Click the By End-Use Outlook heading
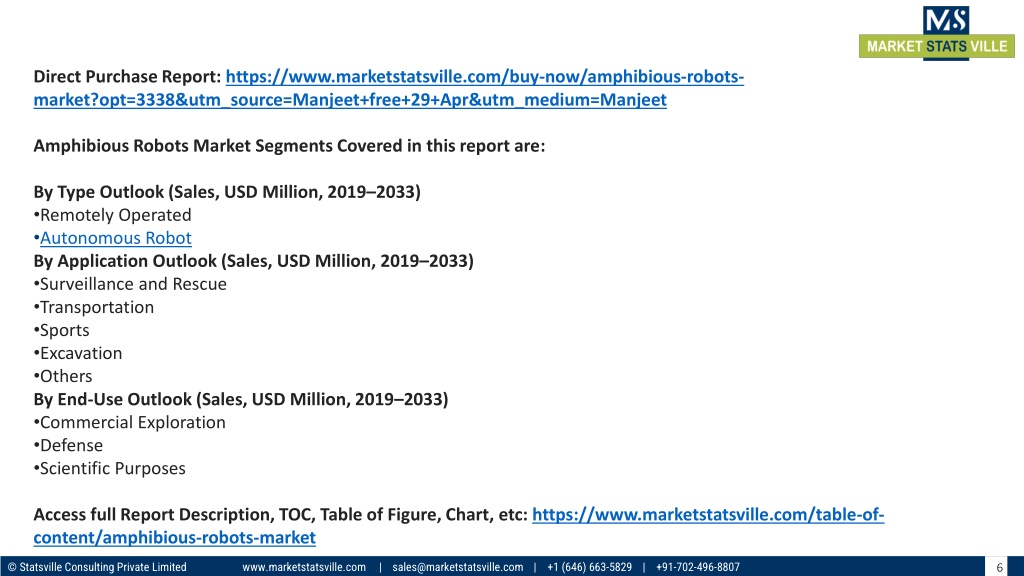The height and width of the screenshot is (576, 1024). click(241, 399)
